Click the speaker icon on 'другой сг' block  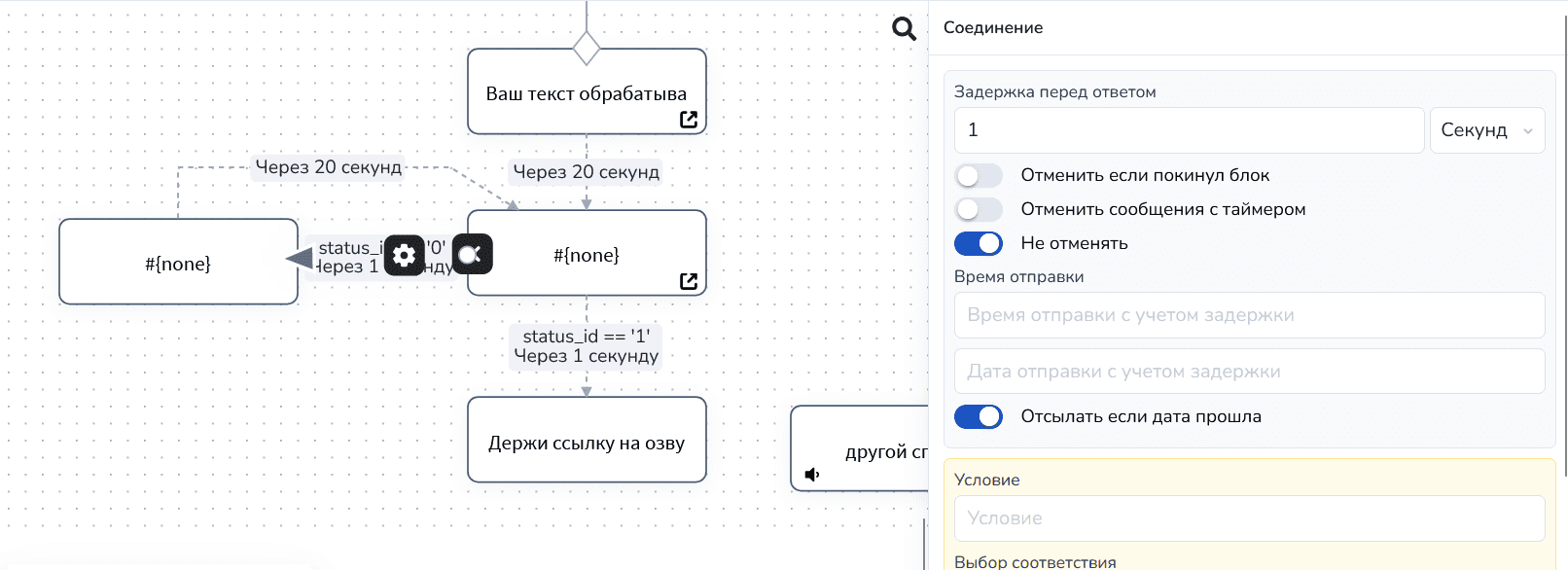(x=812, y=475)
